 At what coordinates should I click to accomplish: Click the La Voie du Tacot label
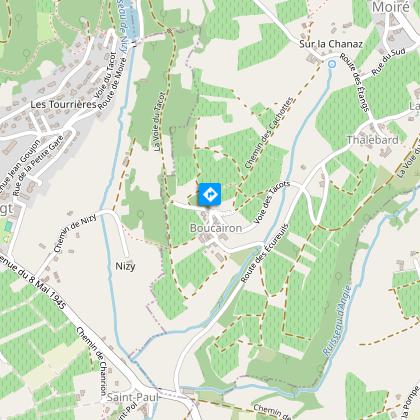point(160,122)
